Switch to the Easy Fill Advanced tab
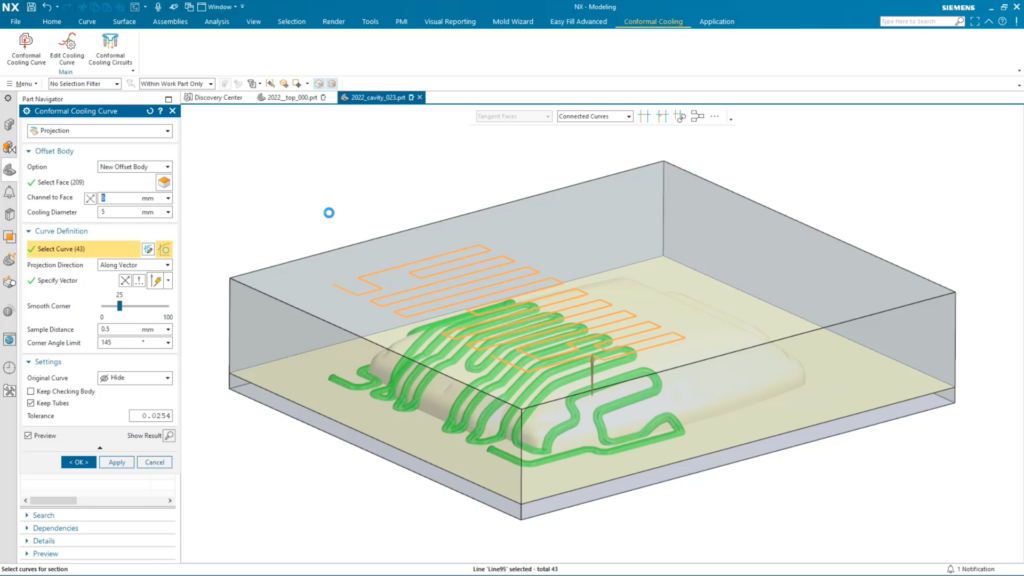The image size is (1024, 576). pyautogui.click(x=578, y=22)
